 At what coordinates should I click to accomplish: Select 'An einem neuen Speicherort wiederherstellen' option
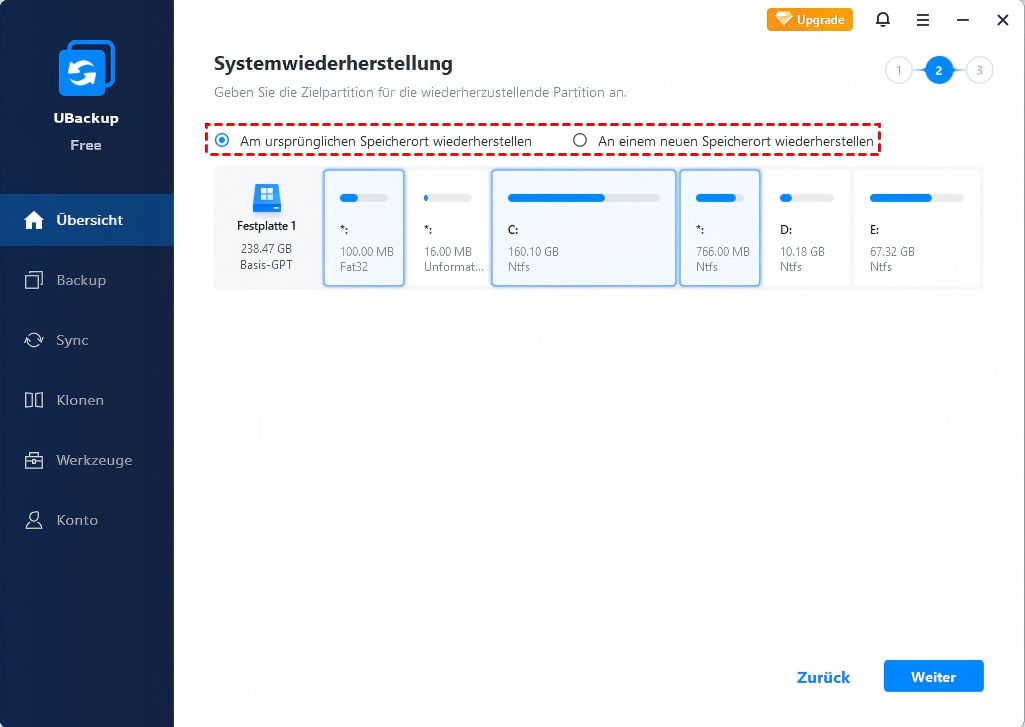pos(580,141)
